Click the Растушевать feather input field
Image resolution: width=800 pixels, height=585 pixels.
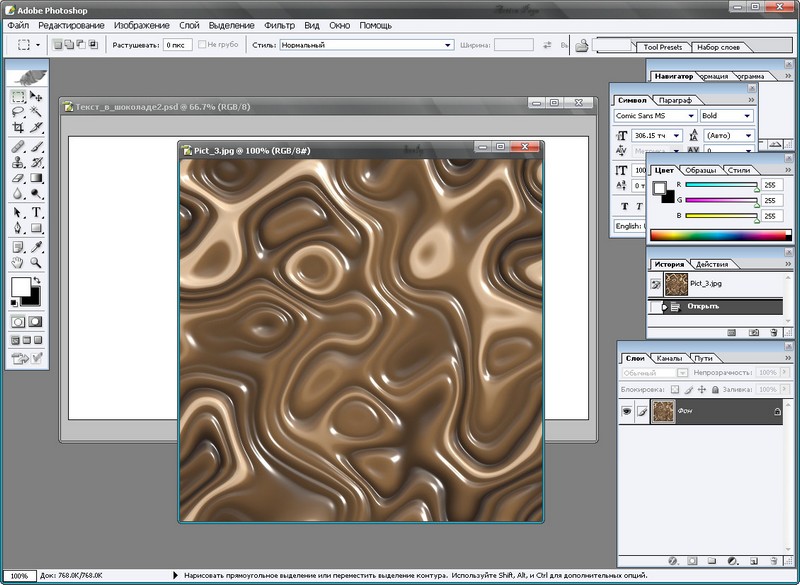178,45
